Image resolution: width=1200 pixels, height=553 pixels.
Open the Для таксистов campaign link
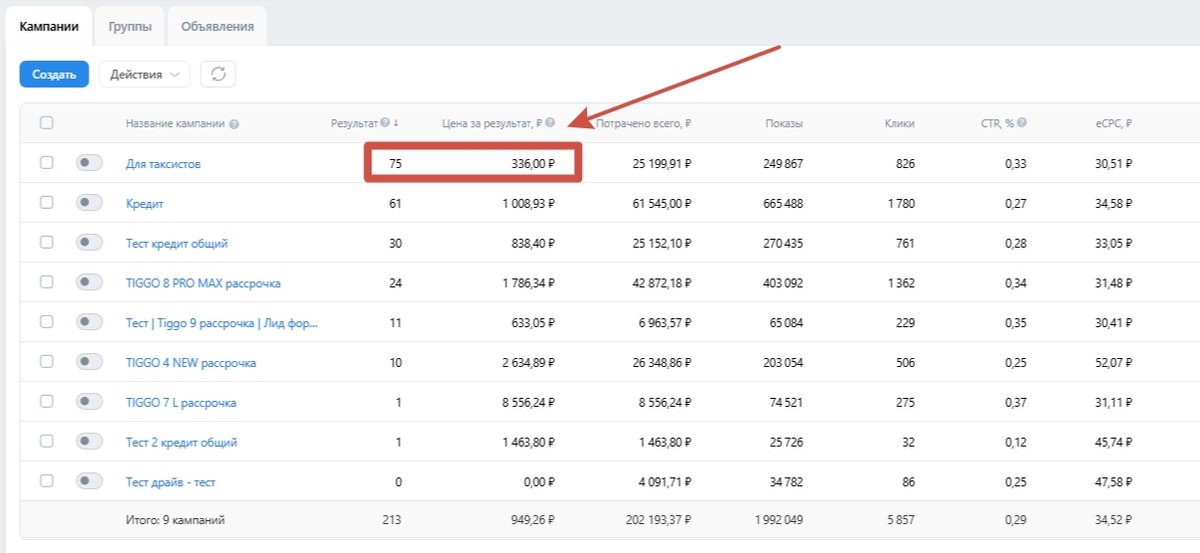tap(163, 164)
